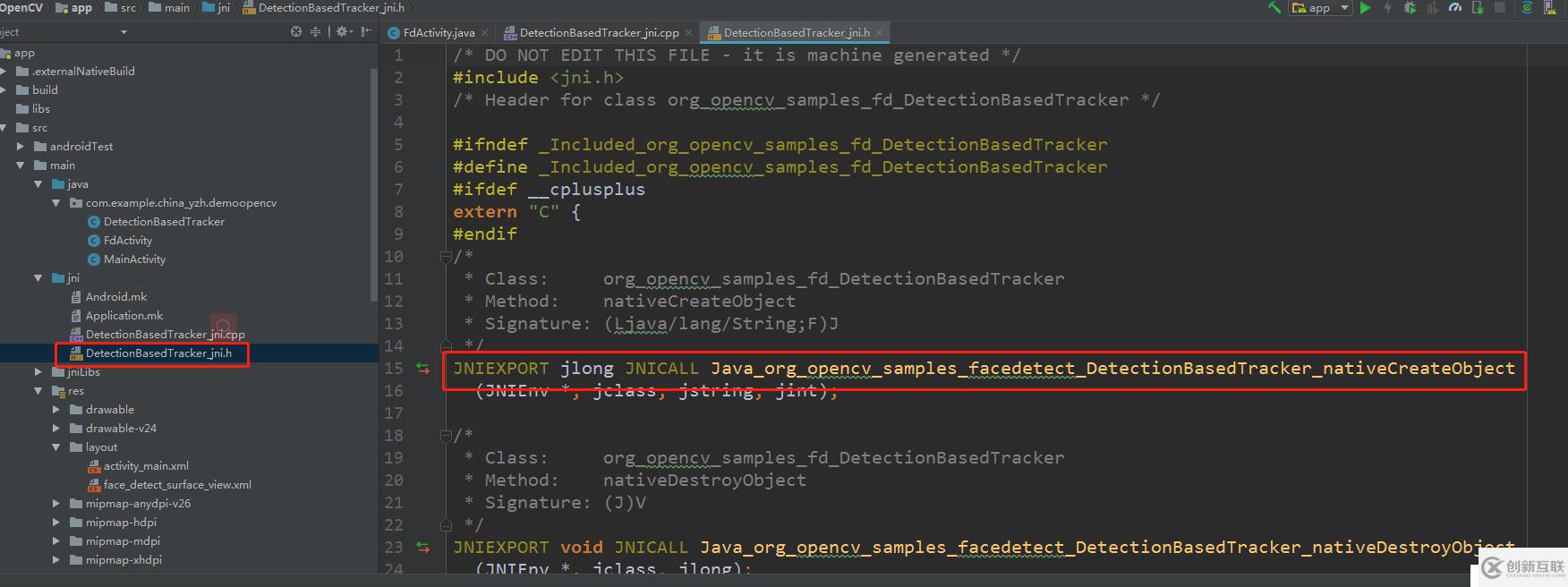Collapse the layout folder
The width and height of the screenshot is (1568, 587).
tap(56, 447)
